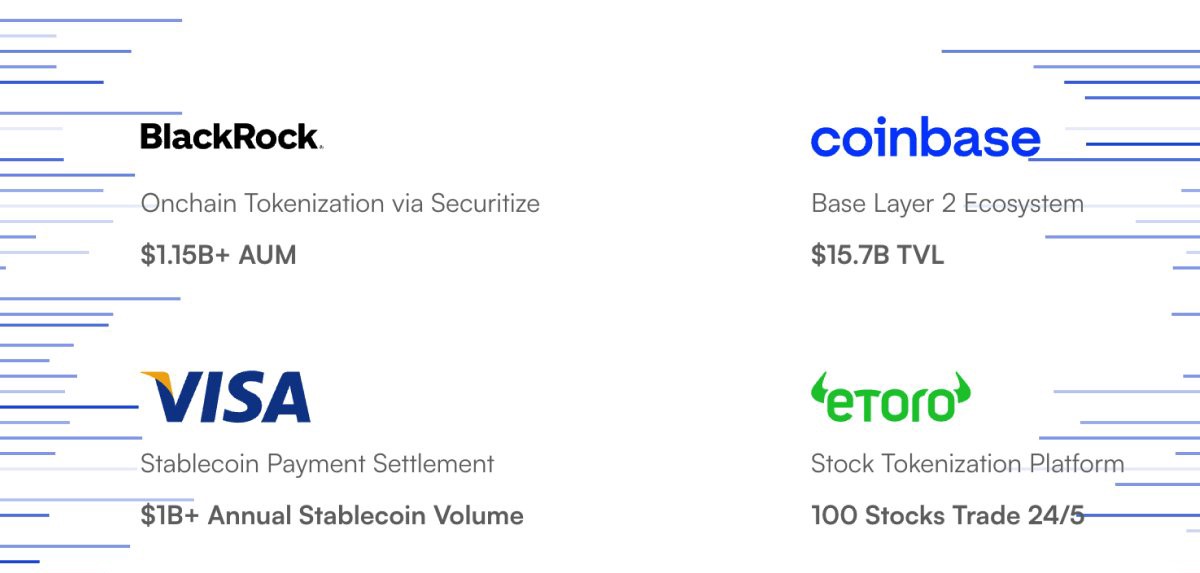Screen dimensions: 1200x573
Task: Click the eToro logo
Action: click(890, 398)
